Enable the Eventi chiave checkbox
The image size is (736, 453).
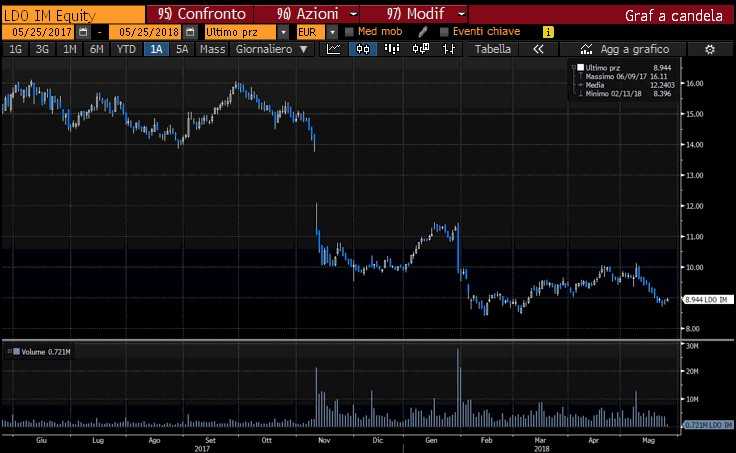[444, 32]
